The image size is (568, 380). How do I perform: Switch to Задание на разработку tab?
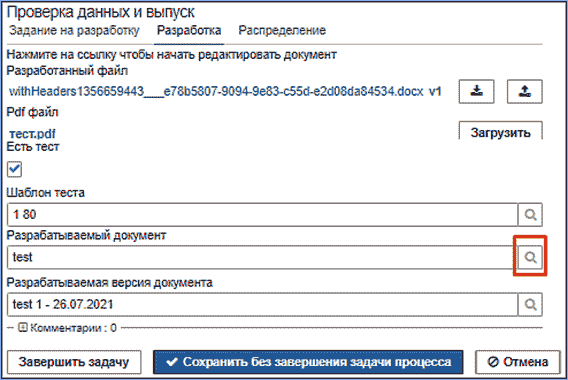[74, 30]
